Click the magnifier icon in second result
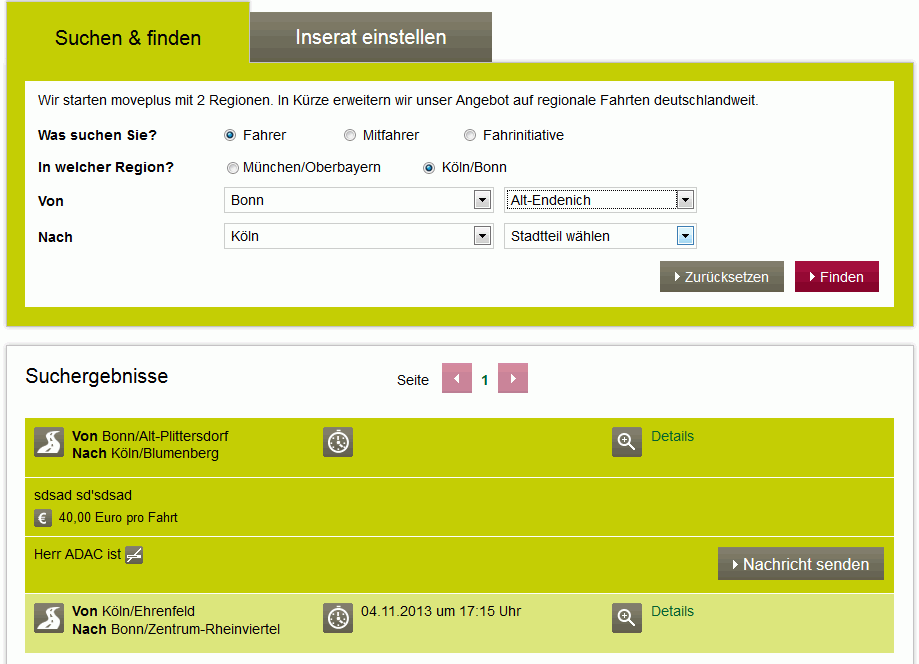This screenshot has width=919, height=664. (627, 618)
